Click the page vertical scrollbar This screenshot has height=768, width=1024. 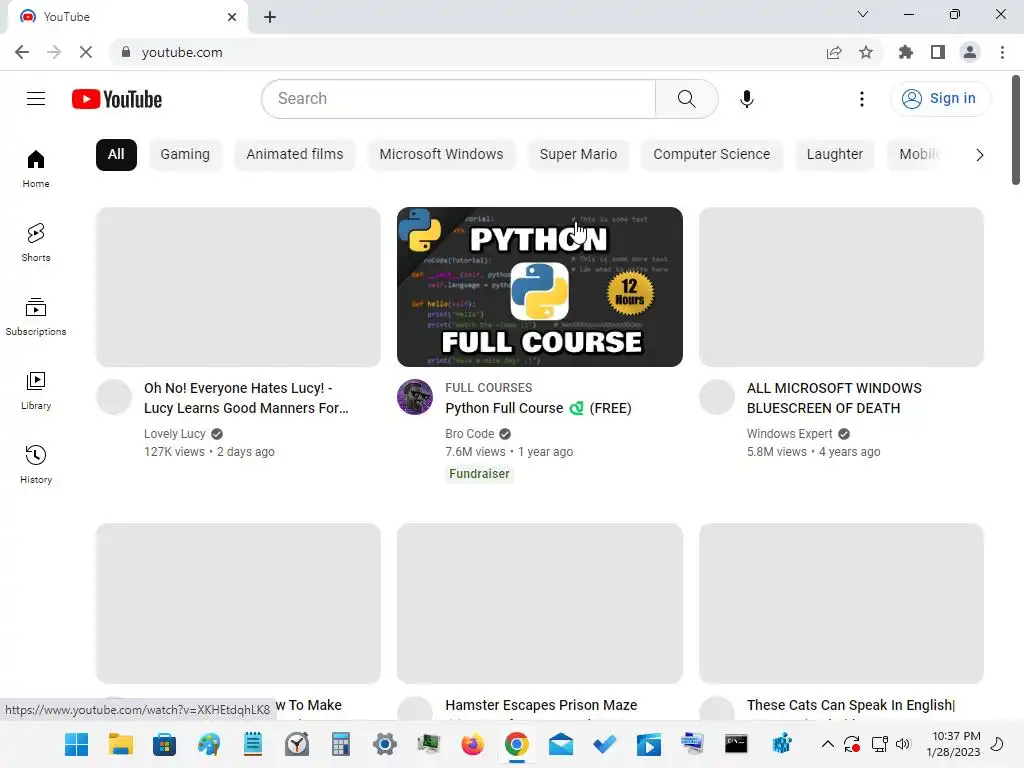[x=1016, y=129]
